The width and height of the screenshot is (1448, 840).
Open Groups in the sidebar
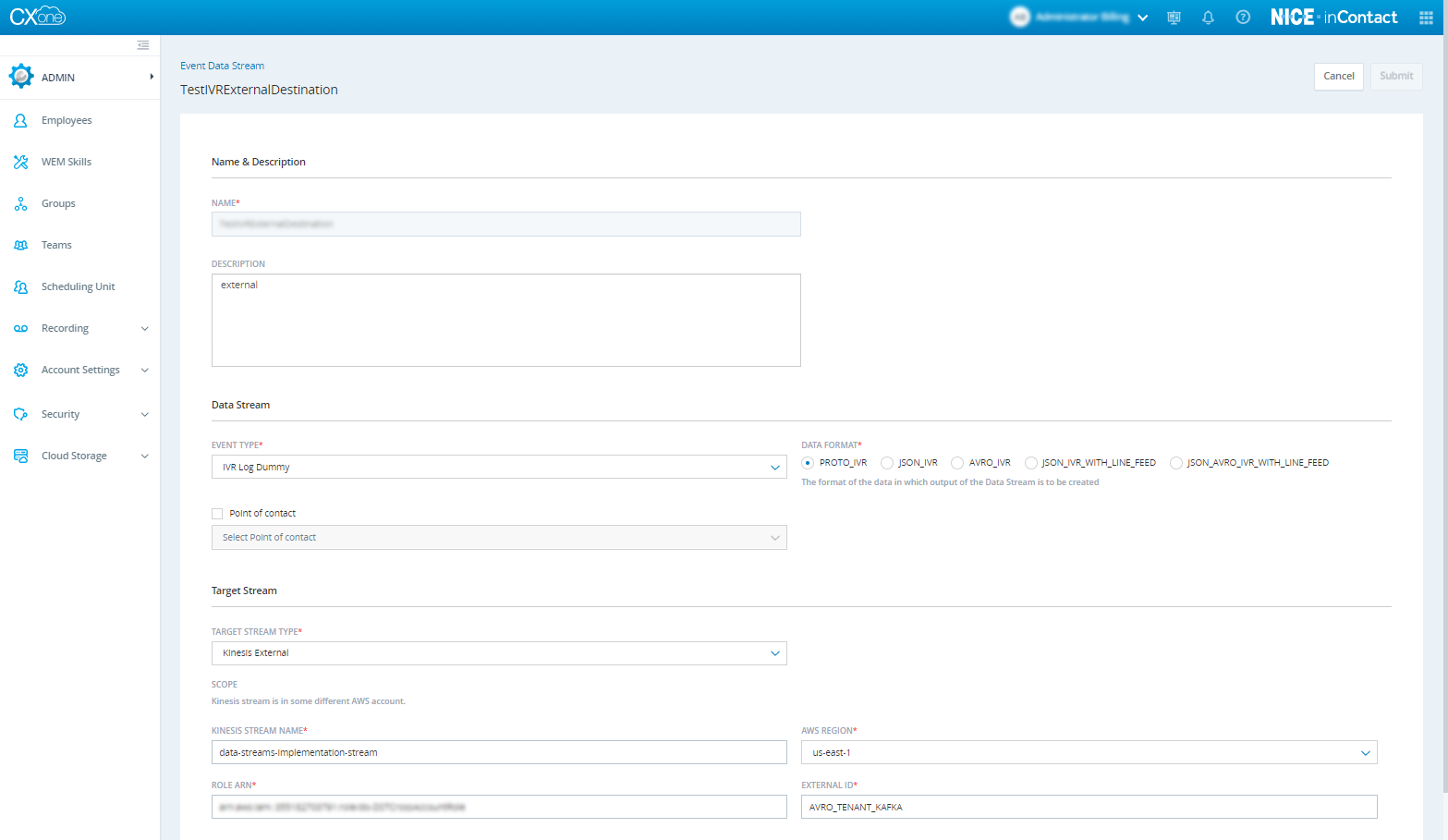coord(58,203)
